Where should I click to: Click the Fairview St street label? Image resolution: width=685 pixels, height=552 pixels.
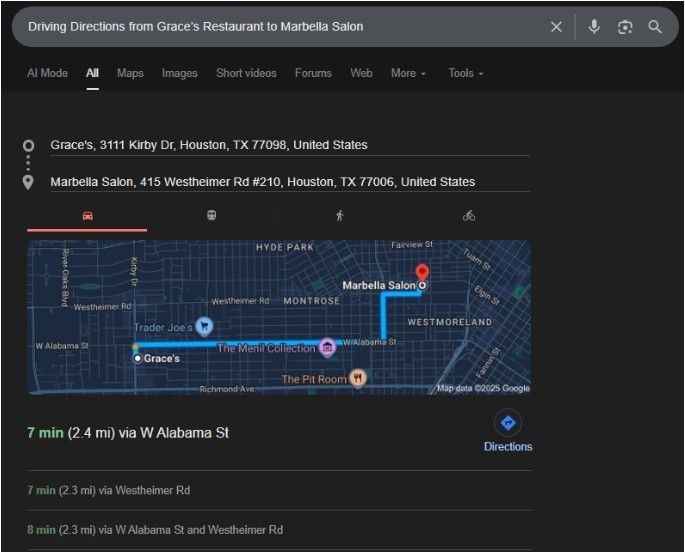point(412,245)
